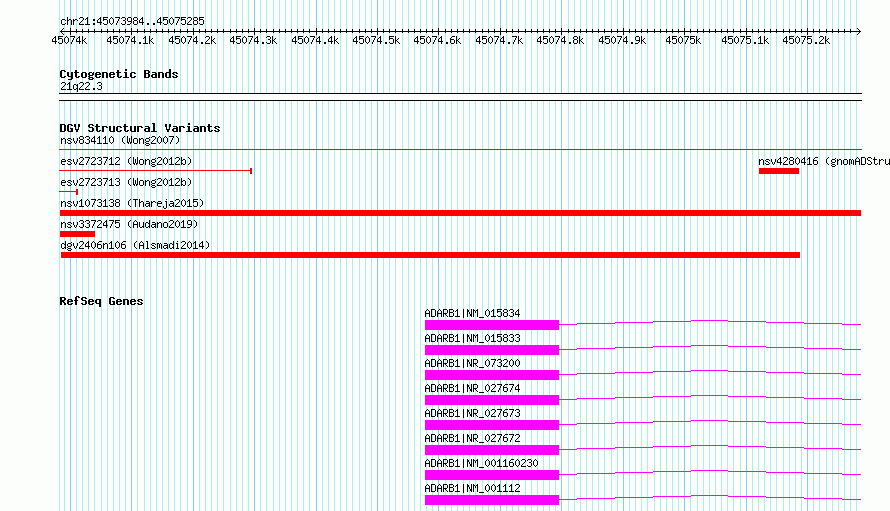Click the 45074.1k ruler tick label

[130, 40]
